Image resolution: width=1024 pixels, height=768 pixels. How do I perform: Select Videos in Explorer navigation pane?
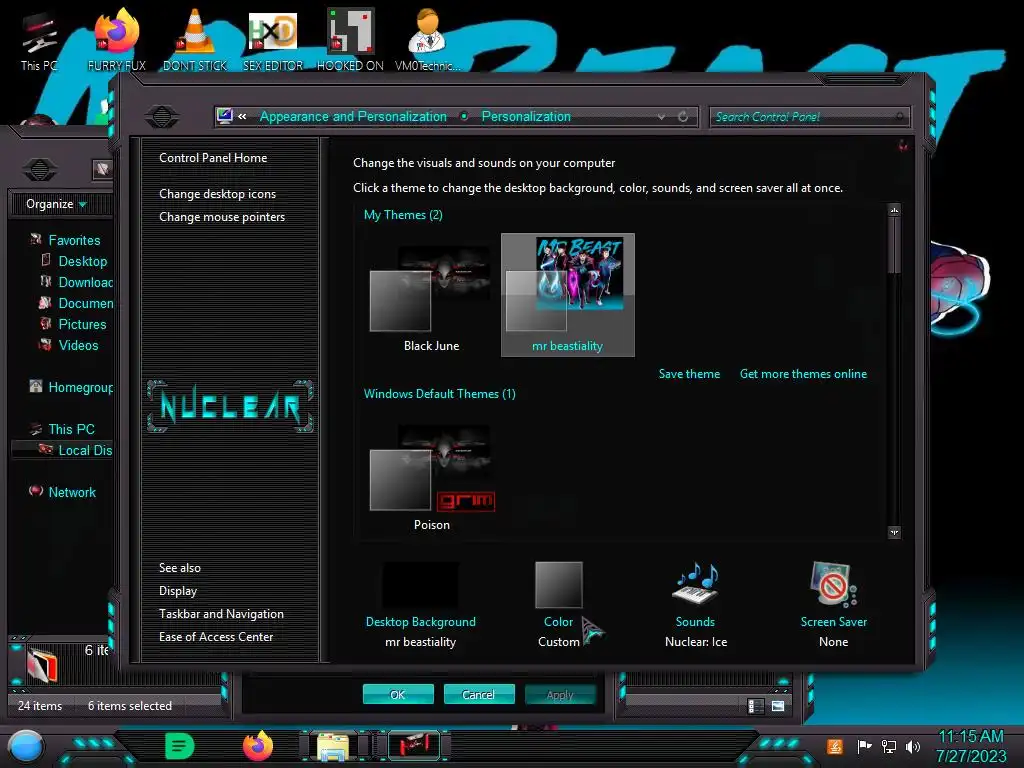[x=69, y=345]
